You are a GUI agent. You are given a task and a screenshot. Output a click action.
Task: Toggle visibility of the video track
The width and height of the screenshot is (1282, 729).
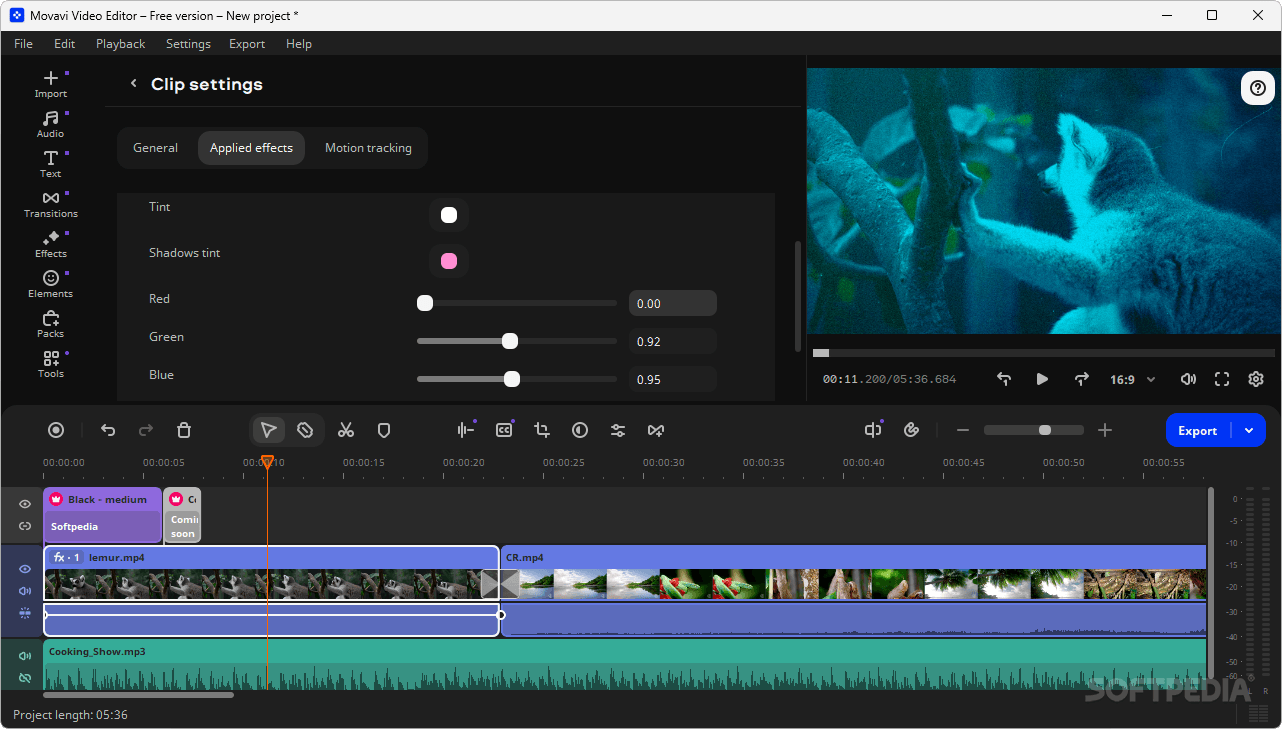pos(23,569)
